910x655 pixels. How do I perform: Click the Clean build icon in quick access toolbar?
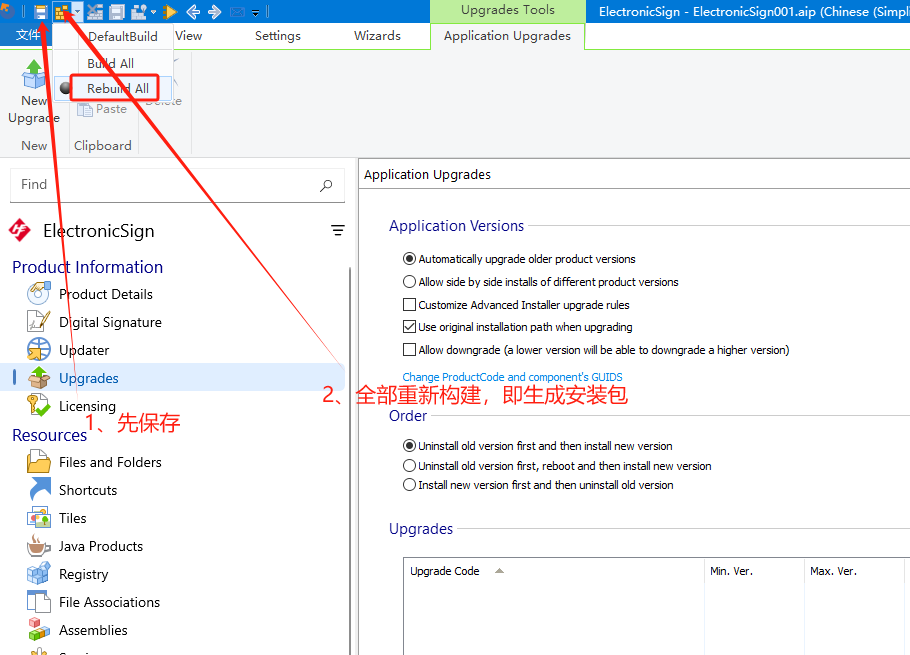pyautogui.click(x=95, y=12)
